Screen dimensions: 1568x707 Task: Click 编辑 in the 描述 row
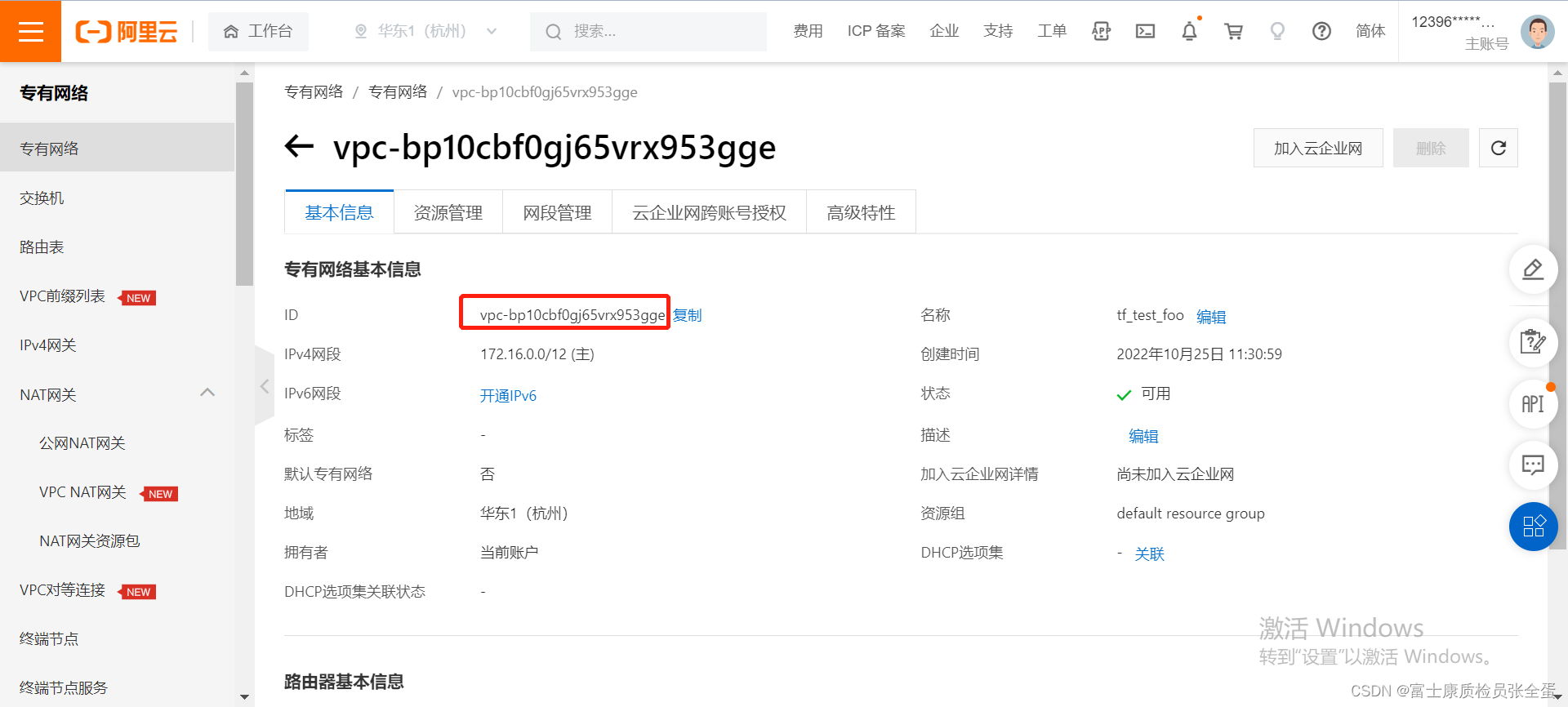tap(1143, 436)
